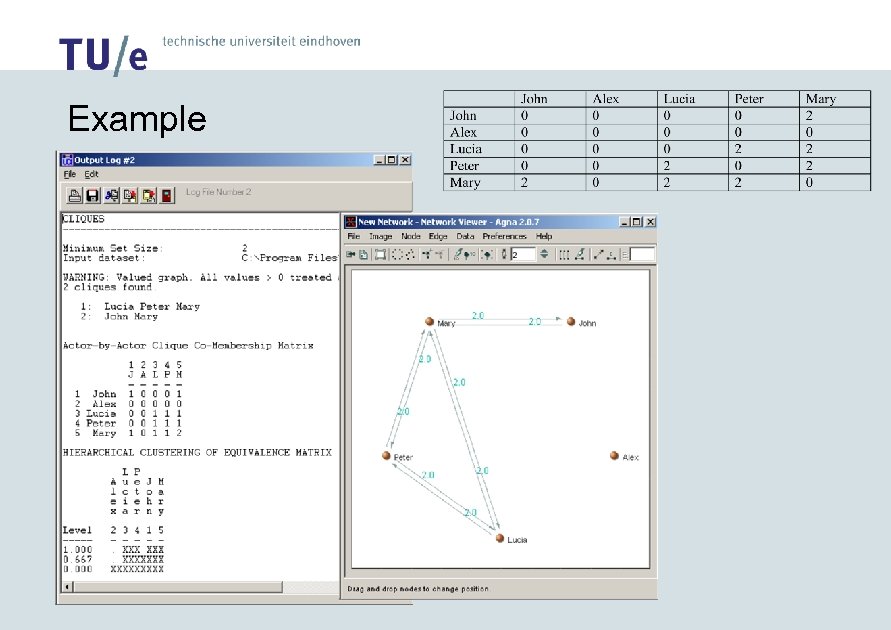This screenshot has height=630, width=891.
Task: Open the Edge menu in Agna
Action: coord(438,236)
